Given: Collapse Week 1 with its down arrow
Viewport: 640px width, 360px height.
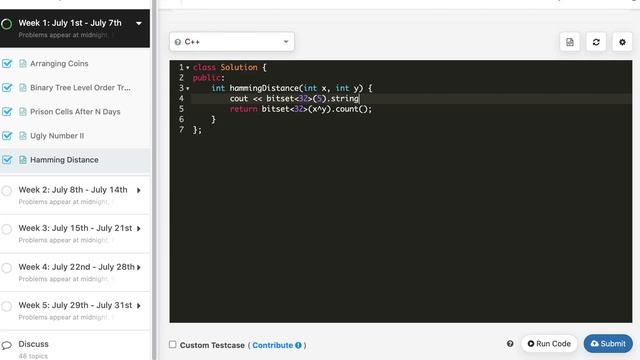Looking at the screenshot, I should coord(139,24).
